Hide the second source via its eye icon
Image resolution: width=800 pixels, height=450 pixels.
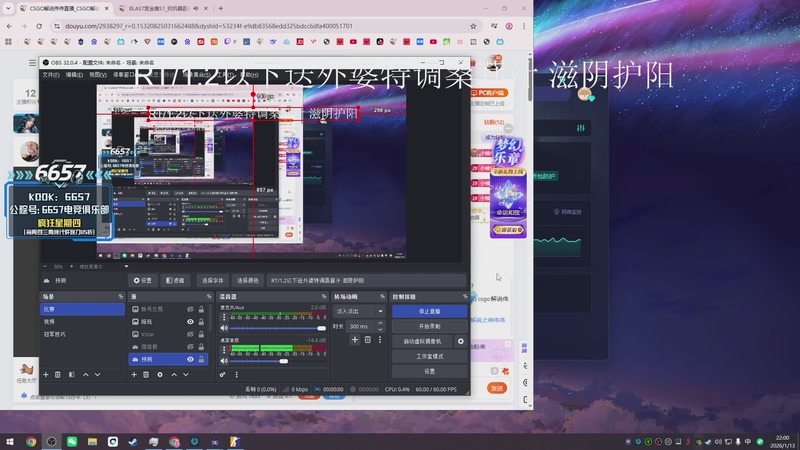tap(190, 322)
